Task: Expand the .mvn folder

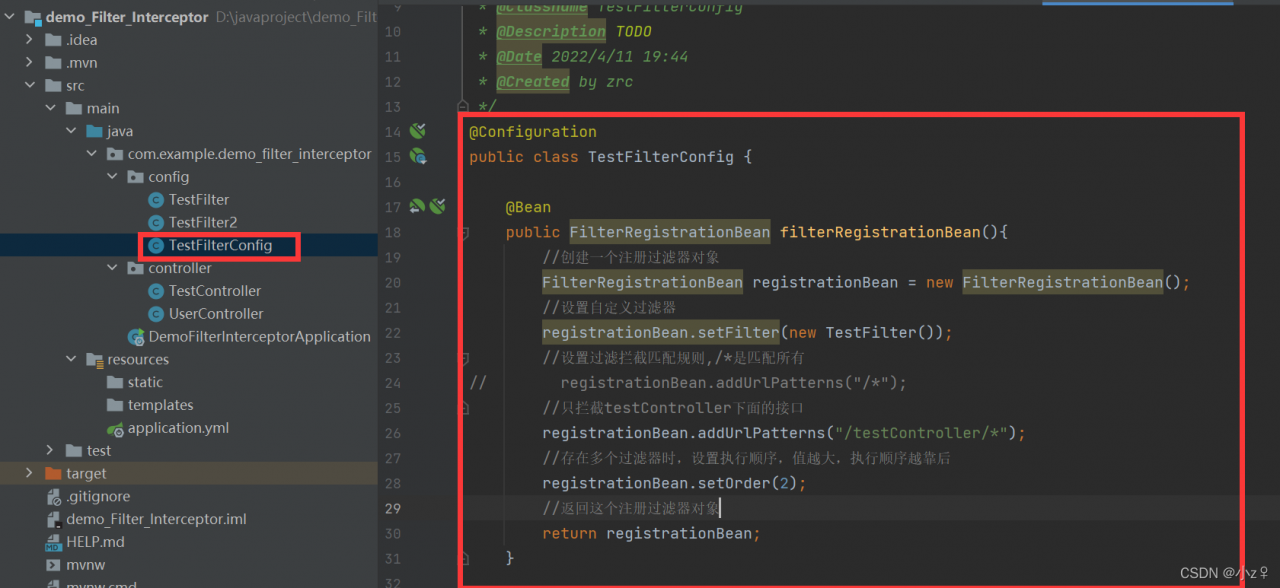Action: [x=30, y=63]
